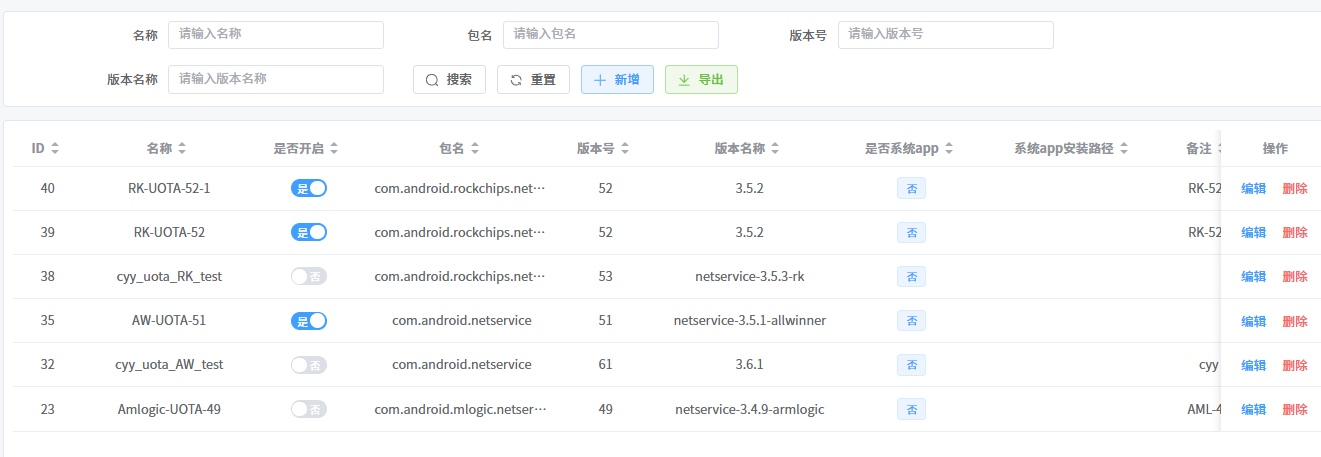Delete the row with ID 40
1321x457 pixels.
click(1295, 188)
